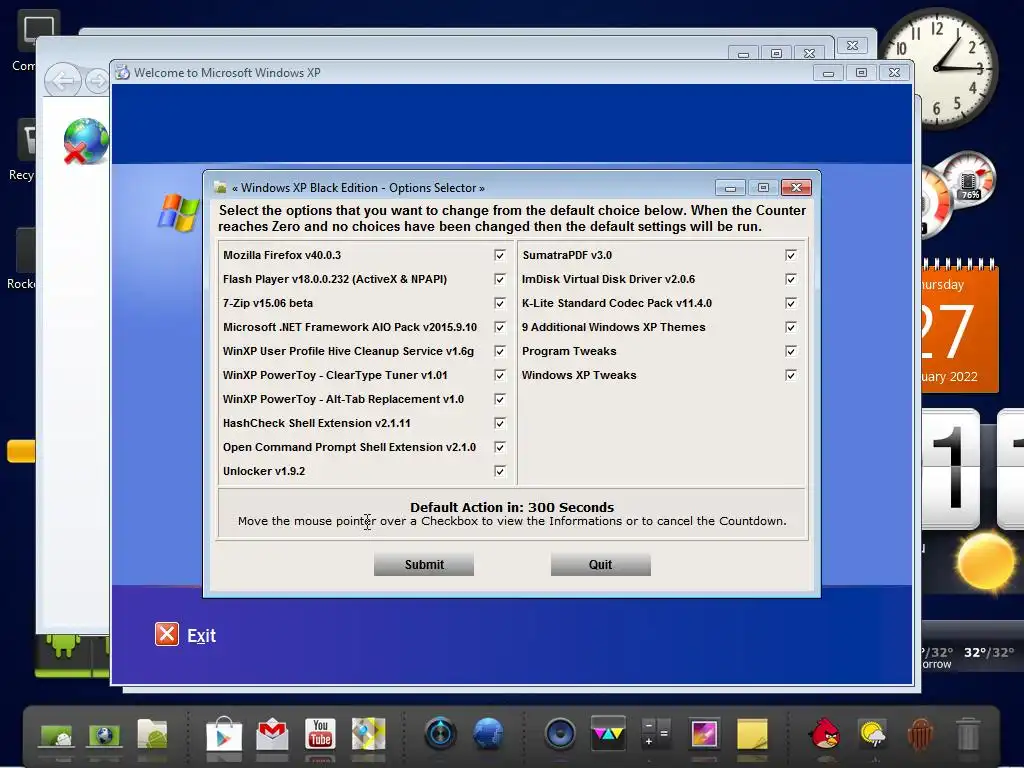Open Maps icon in the dock
1024x768 pixels.
[368, 734]
